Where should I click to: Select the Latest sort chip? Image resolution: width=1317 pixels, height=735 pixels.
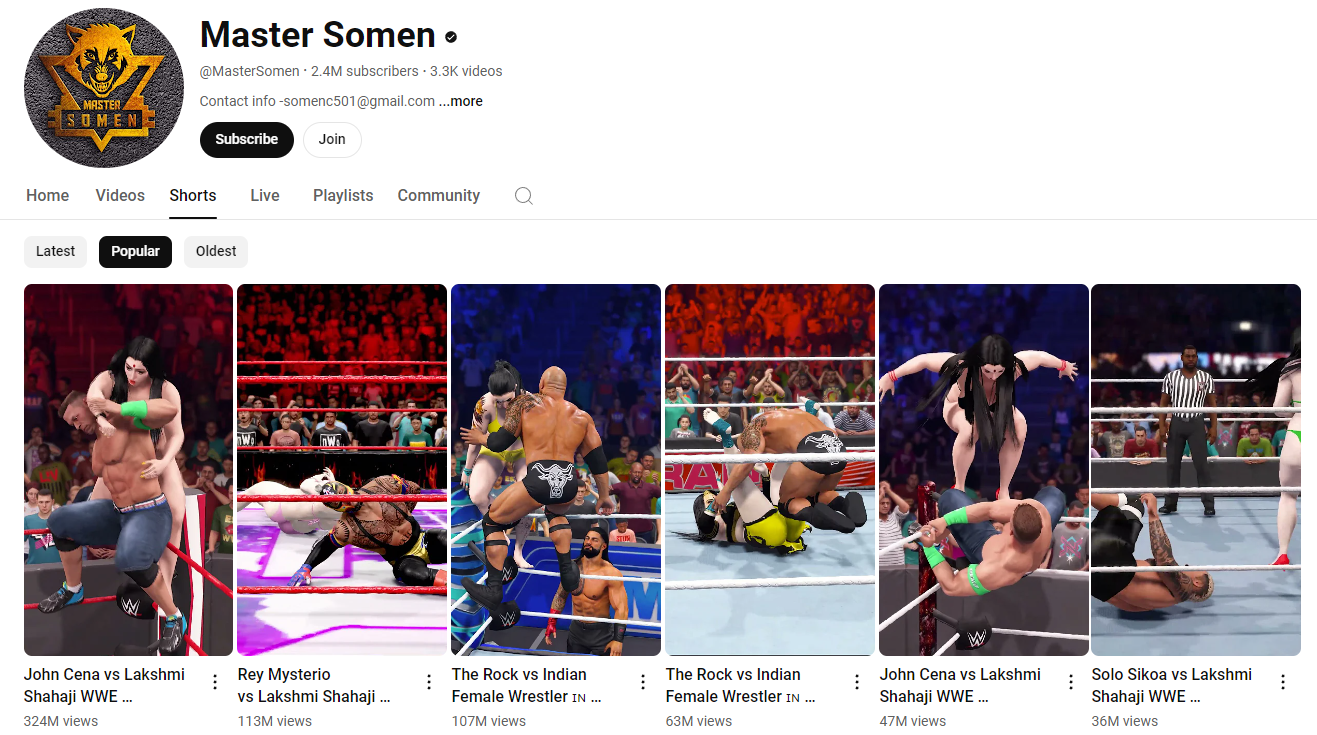(56, 251)
